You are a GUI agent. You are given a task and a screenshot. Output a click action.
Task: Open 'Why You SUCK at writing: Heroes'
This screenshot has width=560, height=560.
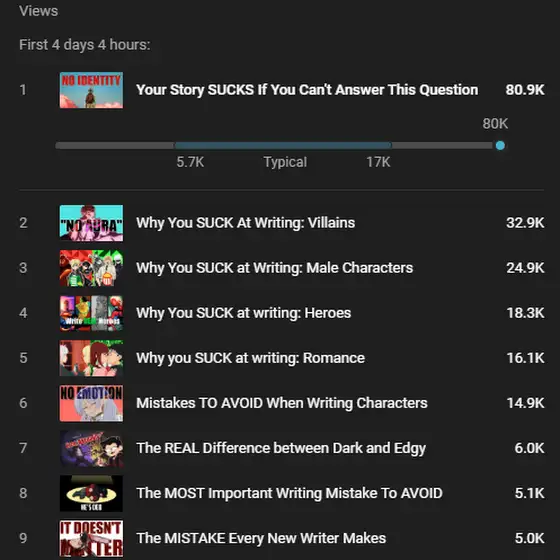(244, 313)
